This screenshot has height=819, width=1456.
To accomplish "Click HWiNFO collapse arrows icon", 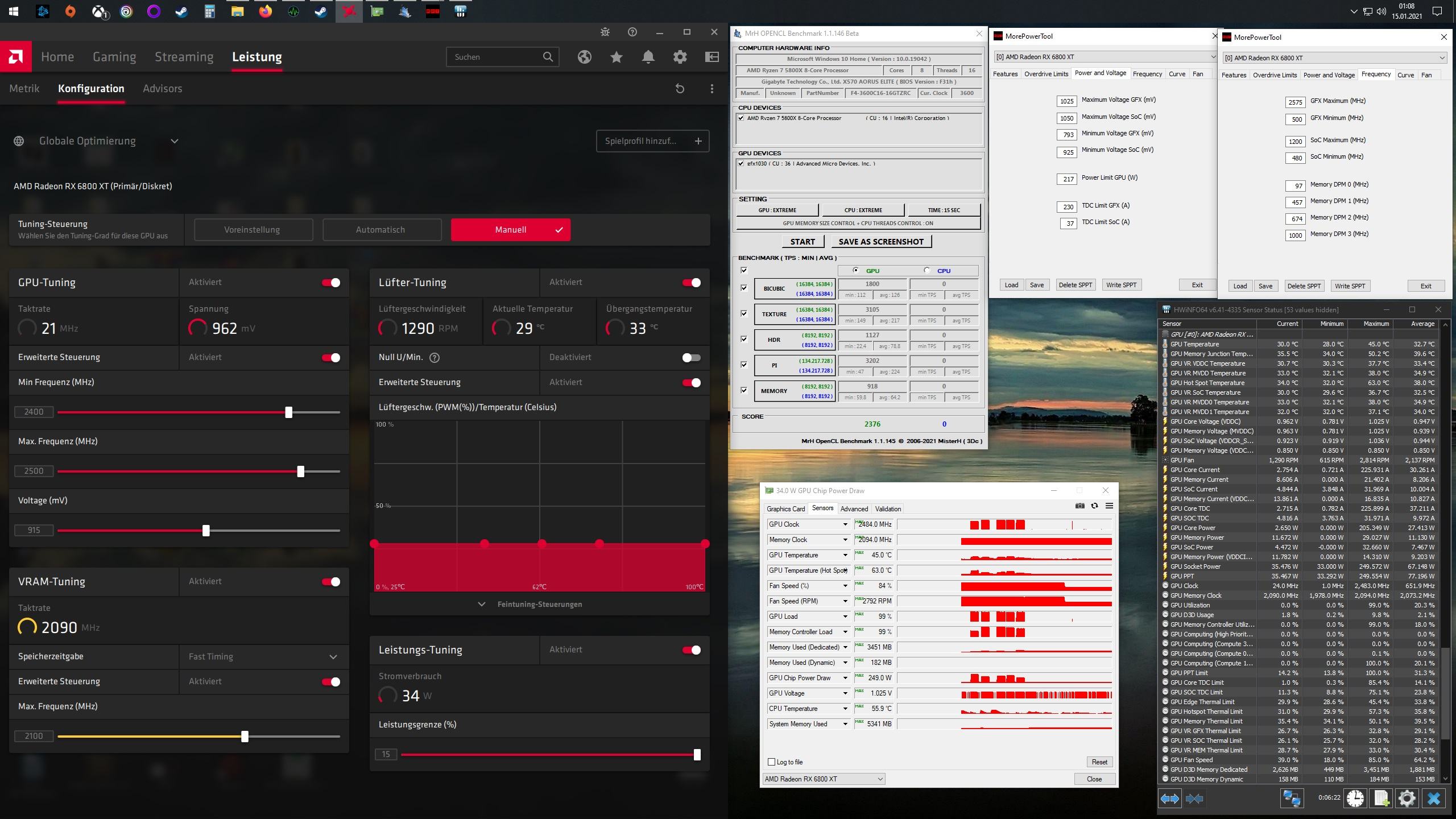I will pos(1194,799).
